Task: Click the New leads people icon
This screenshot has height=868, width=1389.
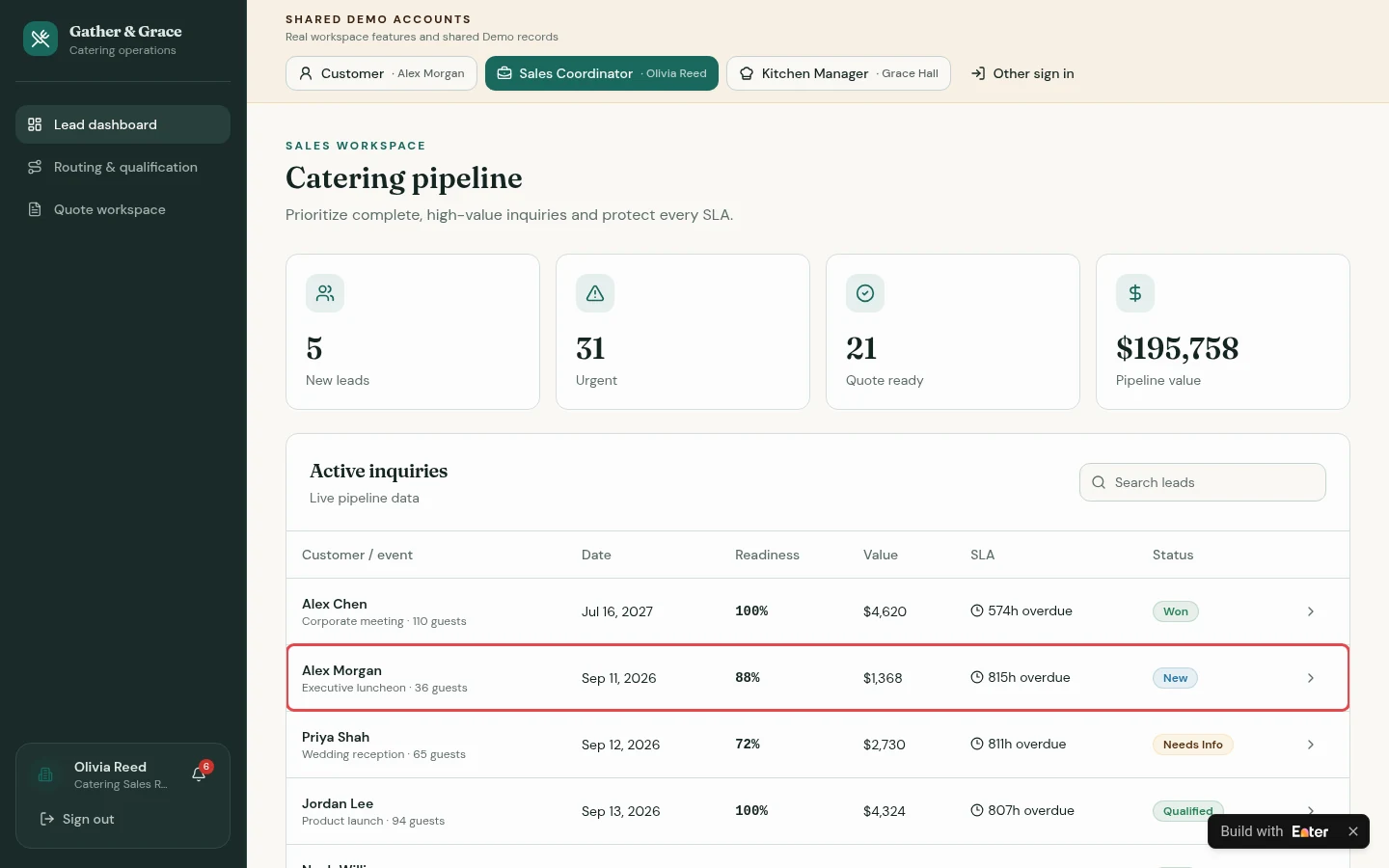Action: 325,293
